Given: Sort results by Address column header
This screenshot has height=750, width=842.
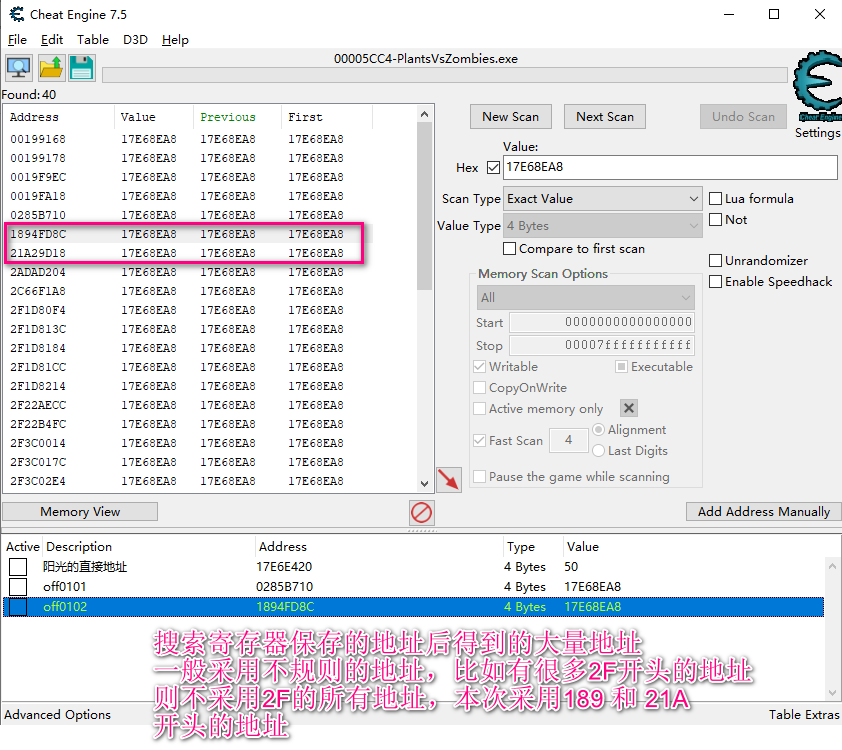Looking at the screenshot, I should tap(59, 117).
